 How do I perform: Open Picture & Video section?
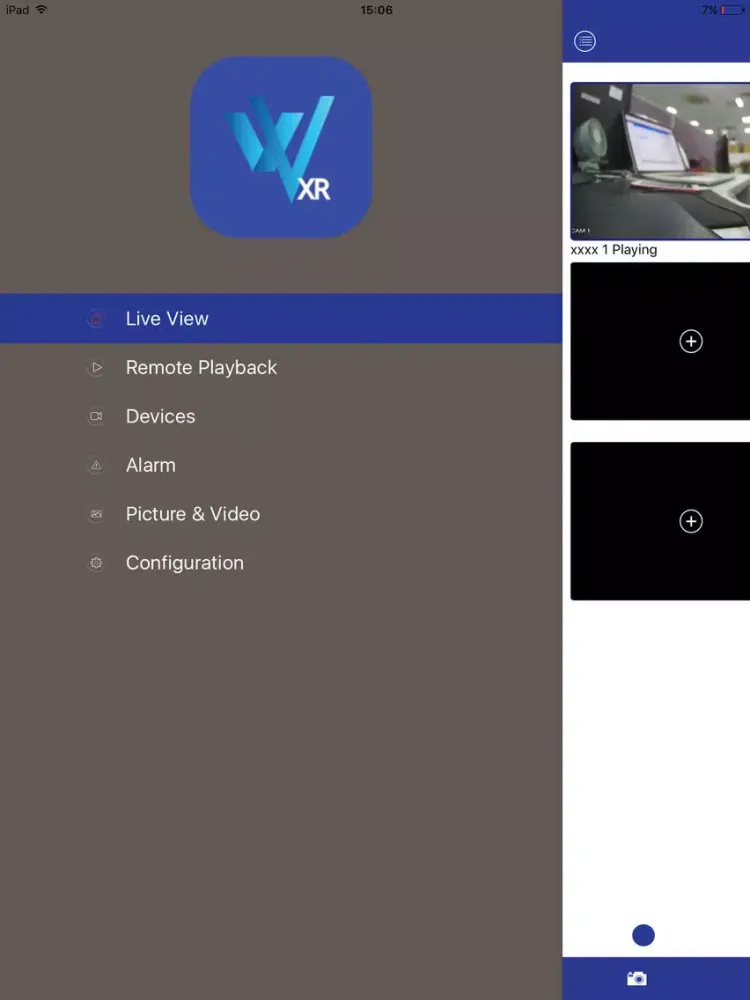click(x=281, y=514)
